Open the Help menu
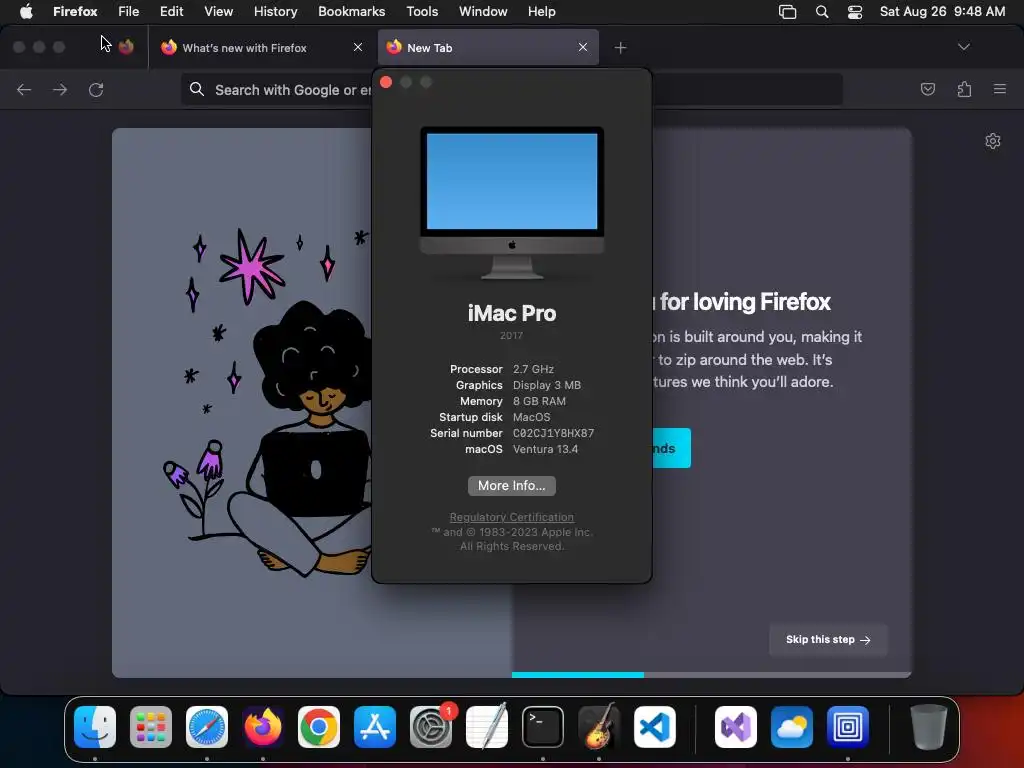This screenshot has height=768, width=1024. pos(541,12)
